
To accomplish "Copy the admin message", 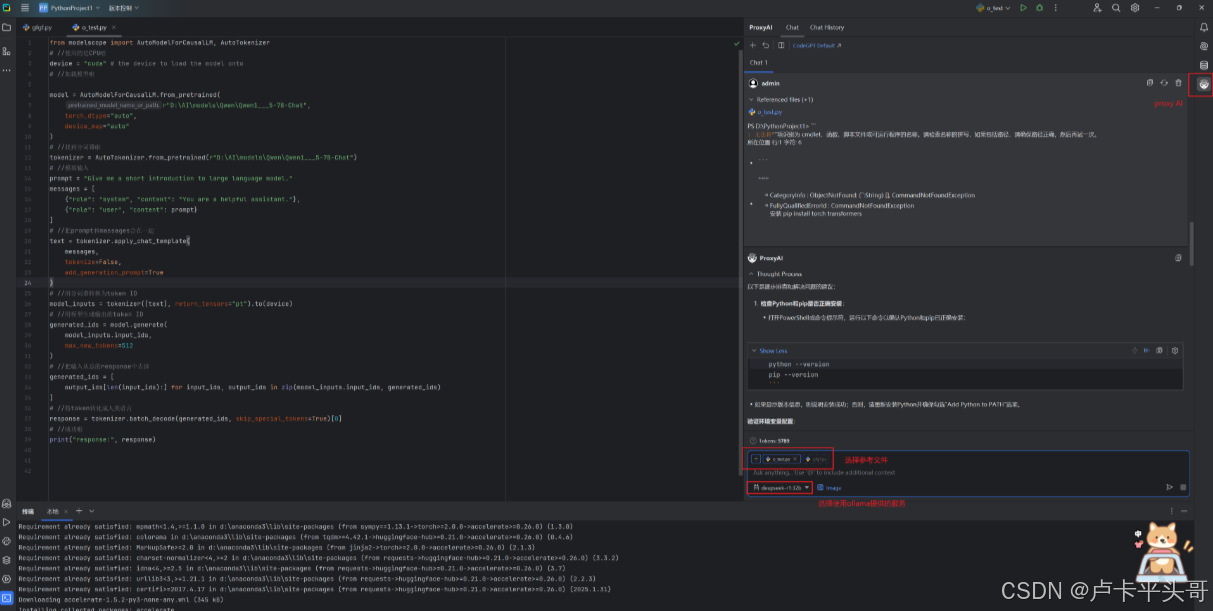I will tap(1150, 83).
